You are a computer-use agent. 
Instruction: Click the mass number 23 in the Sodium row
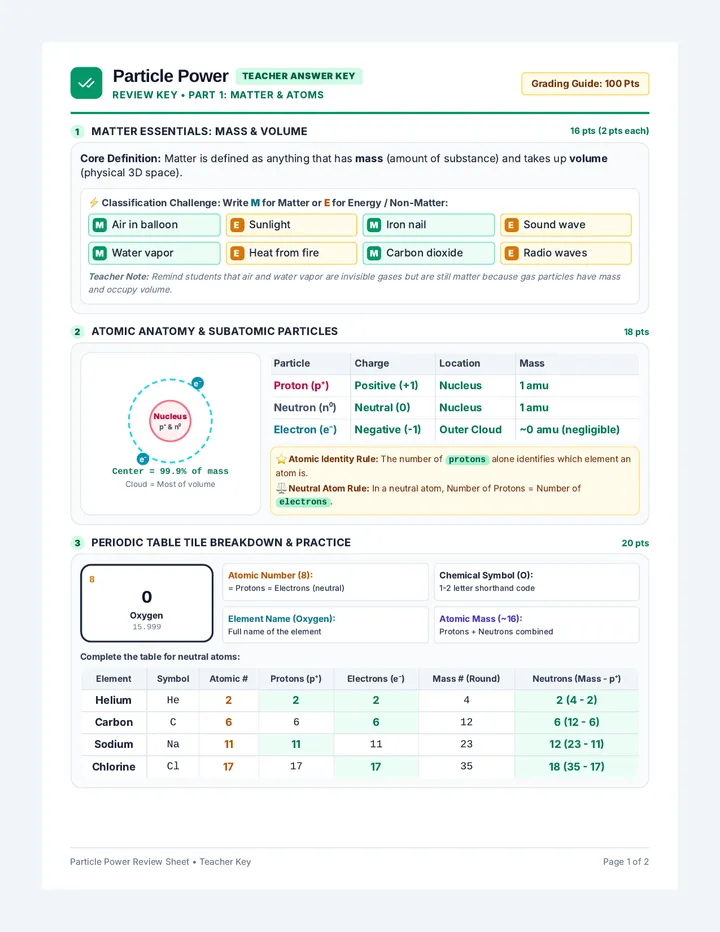coord(466,744)
